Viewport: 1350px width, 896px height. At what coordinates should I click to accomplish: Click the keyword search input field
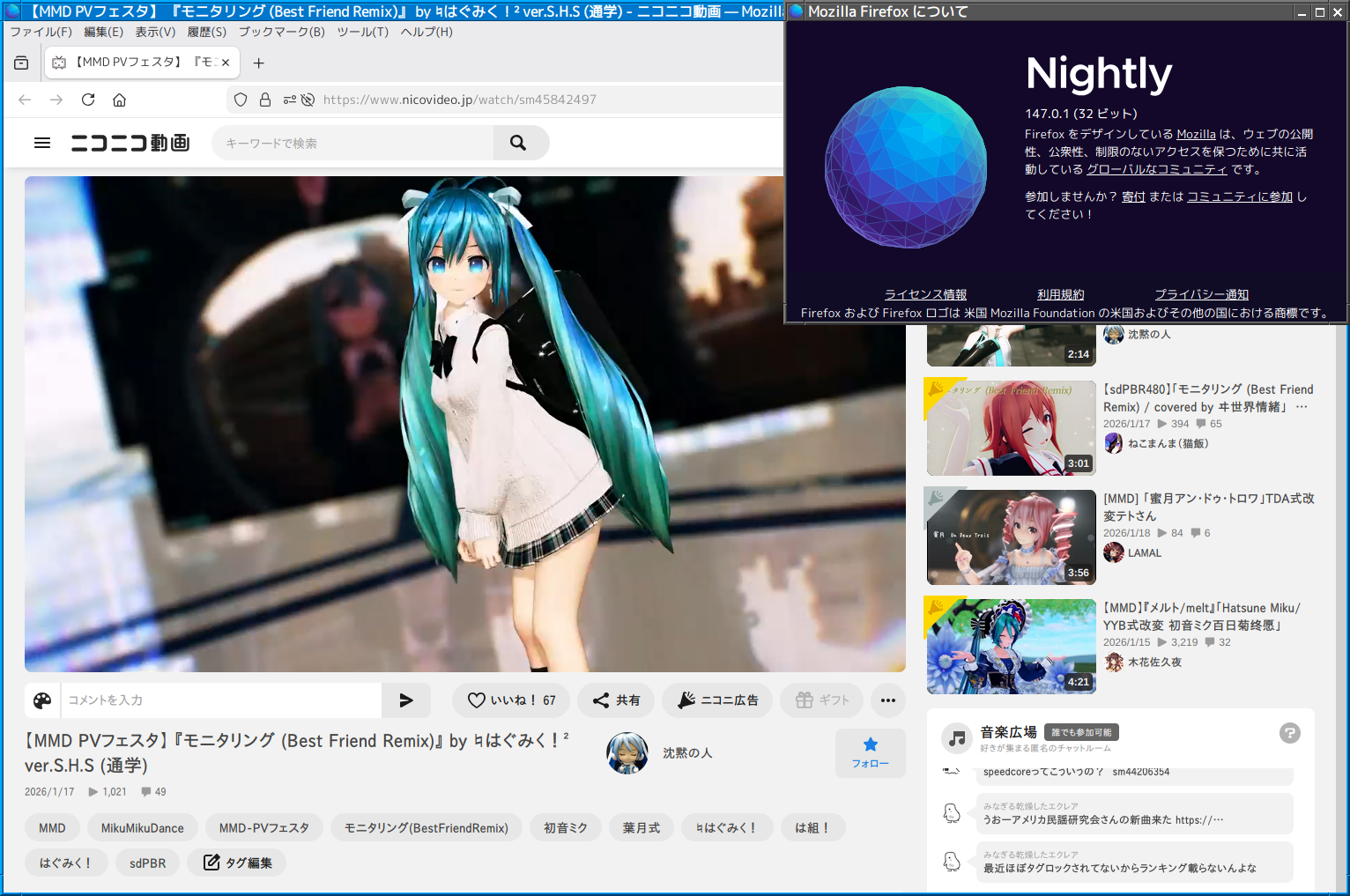click(x=352, y=143)
